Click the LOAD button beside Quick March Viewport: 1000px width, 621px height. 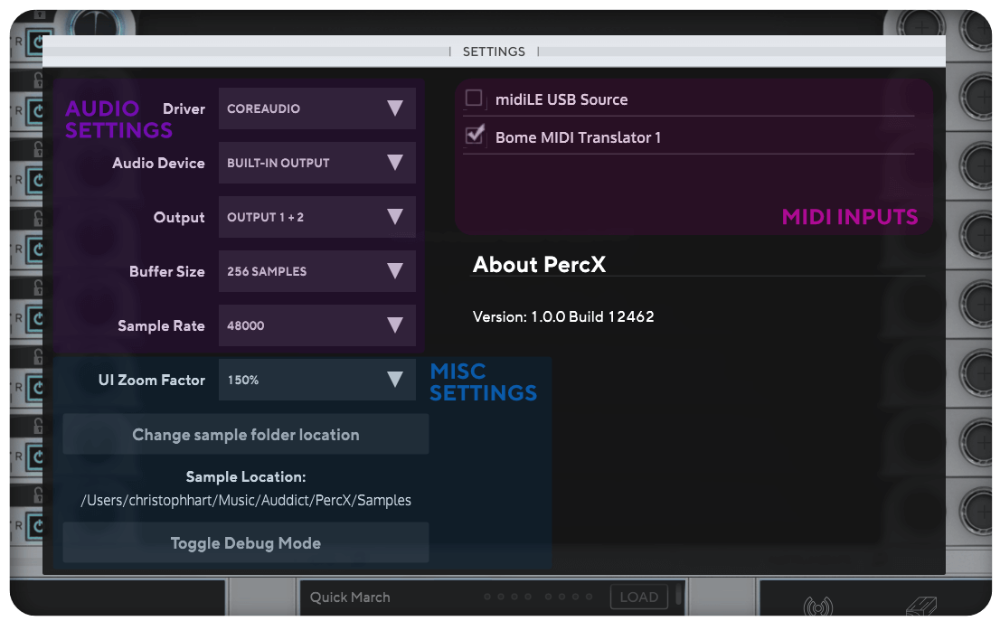[639, 597]
